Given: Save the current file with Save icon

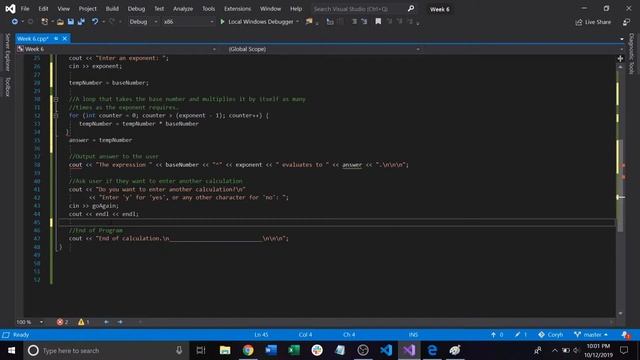Looking at the screenshot, I should [x=71, y=22].
